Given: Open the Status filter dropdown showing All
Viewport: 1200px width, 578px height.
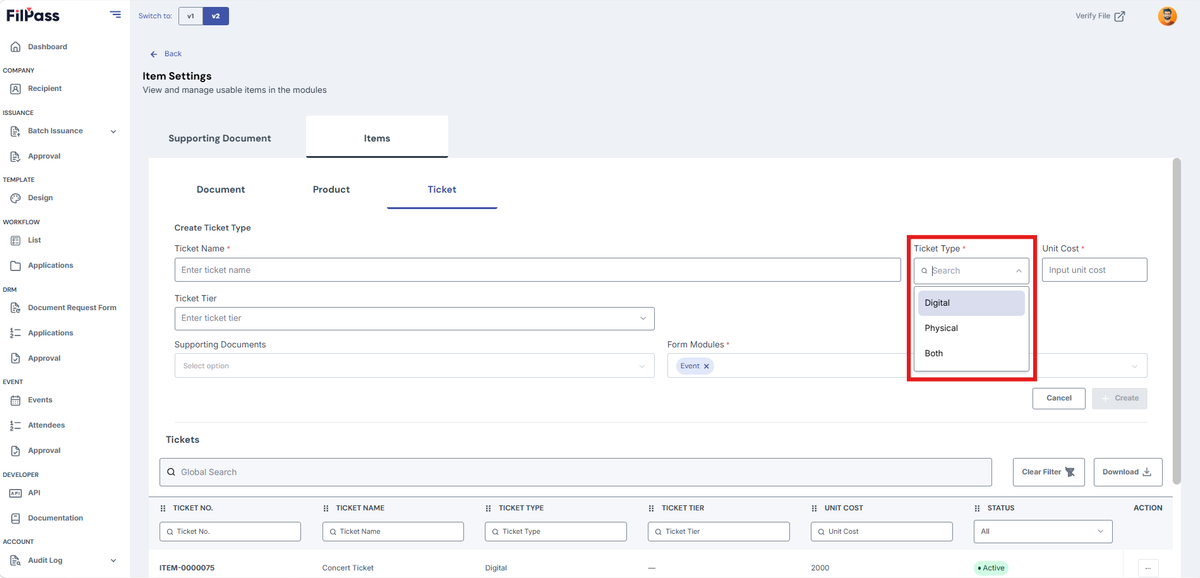Looking at the screenshot, I should coord(1043,532).
